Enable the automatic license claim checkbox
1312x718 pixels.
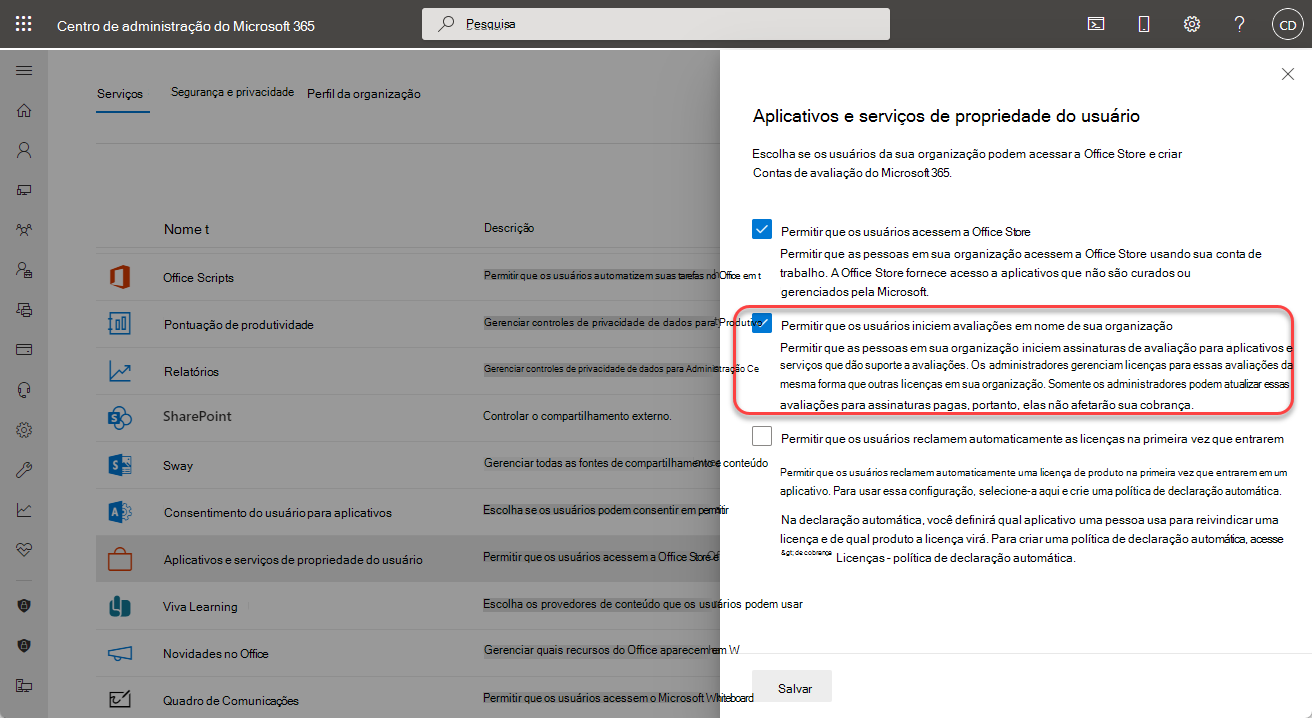pos(762,436)
